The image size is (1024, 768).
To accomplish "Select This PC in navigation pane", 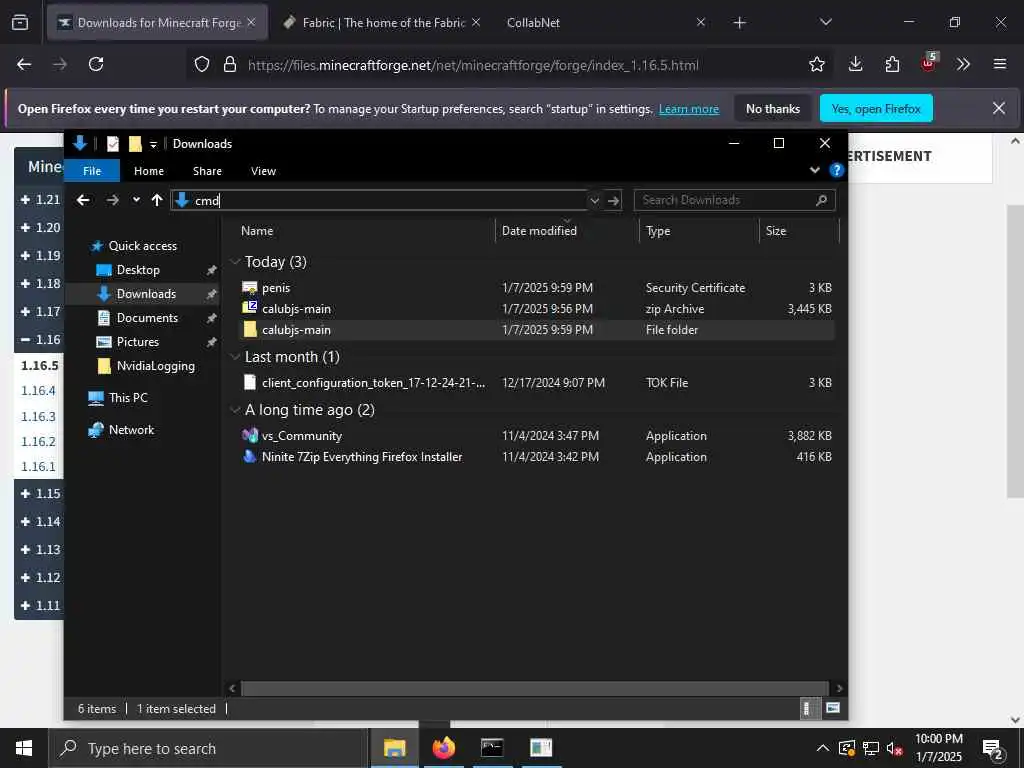I will pyautogui.click(x=128, y=398).
